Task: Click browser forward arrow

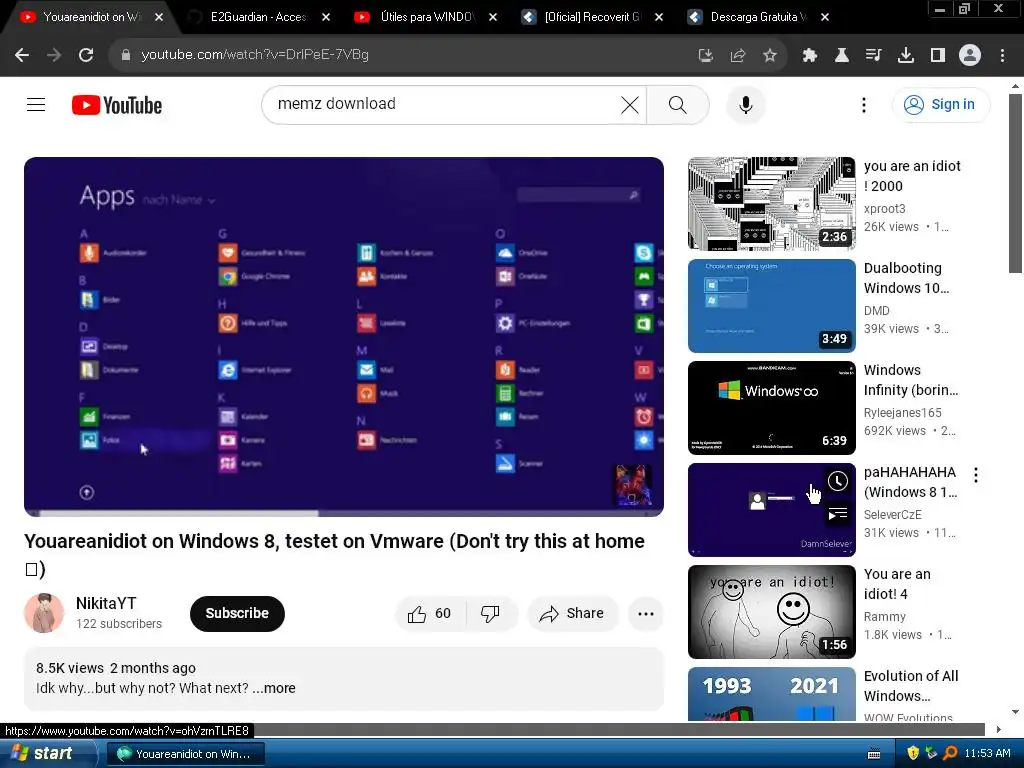Action: tap(54, 55)
